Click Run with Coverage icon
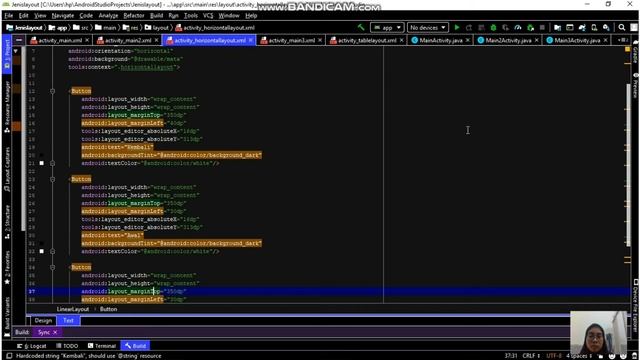The image size is (640, 360). tap(505, 27)
